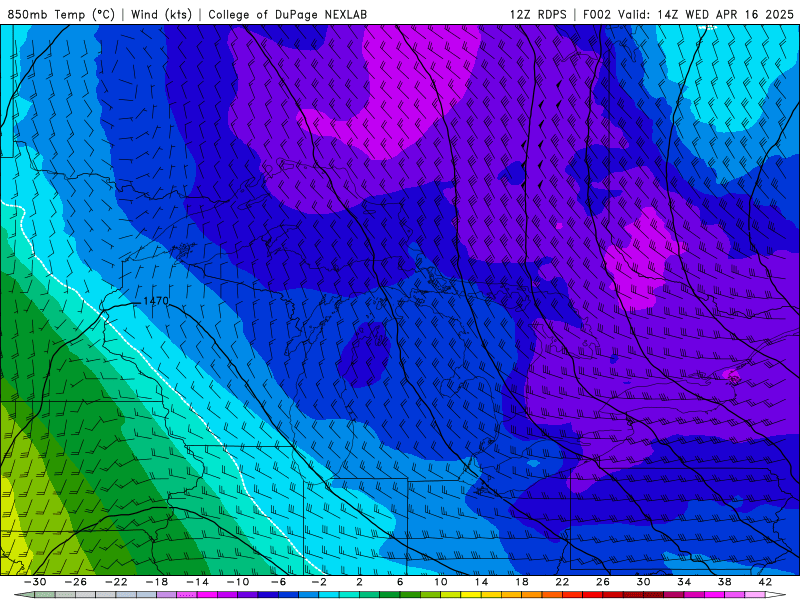Click the "1470" height contour label
800x600 pixels.
click(156, 301)
